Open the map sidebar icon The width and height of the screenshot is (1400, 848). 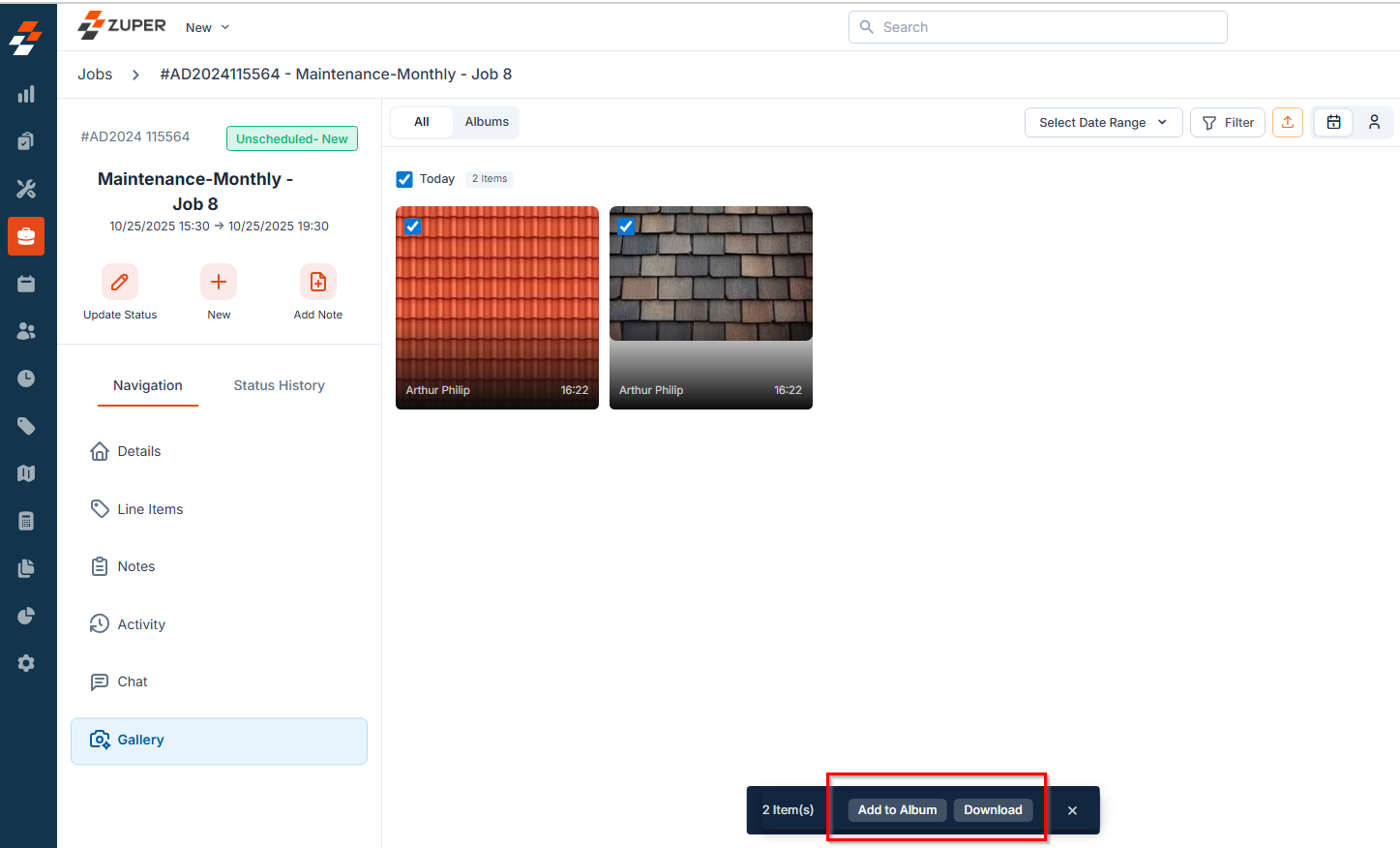(x=26, y=473)
